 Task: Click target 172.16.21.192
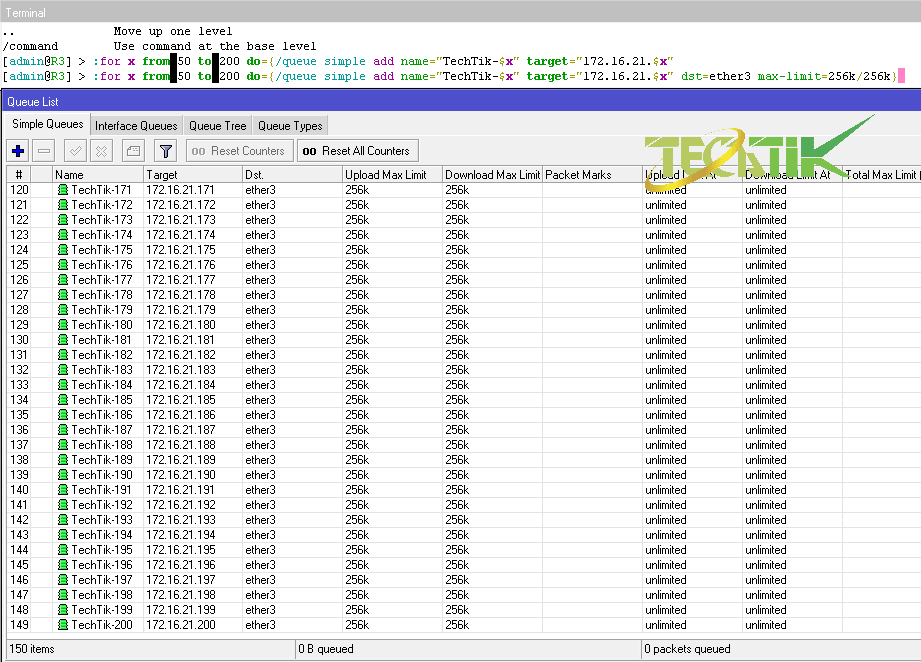181,505
